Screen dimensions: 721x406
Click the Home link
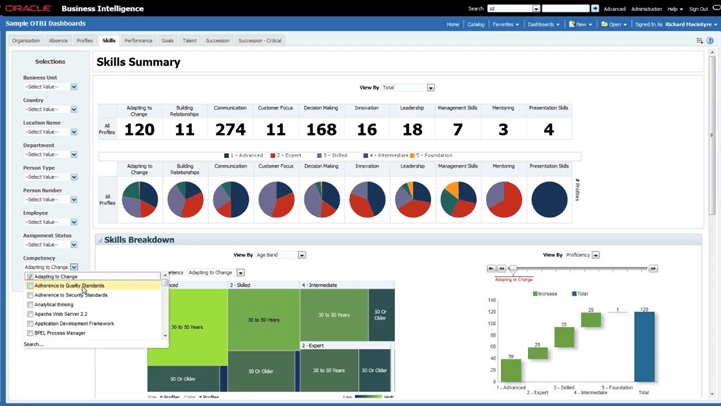pyautogui.click(x=453, y=24)
